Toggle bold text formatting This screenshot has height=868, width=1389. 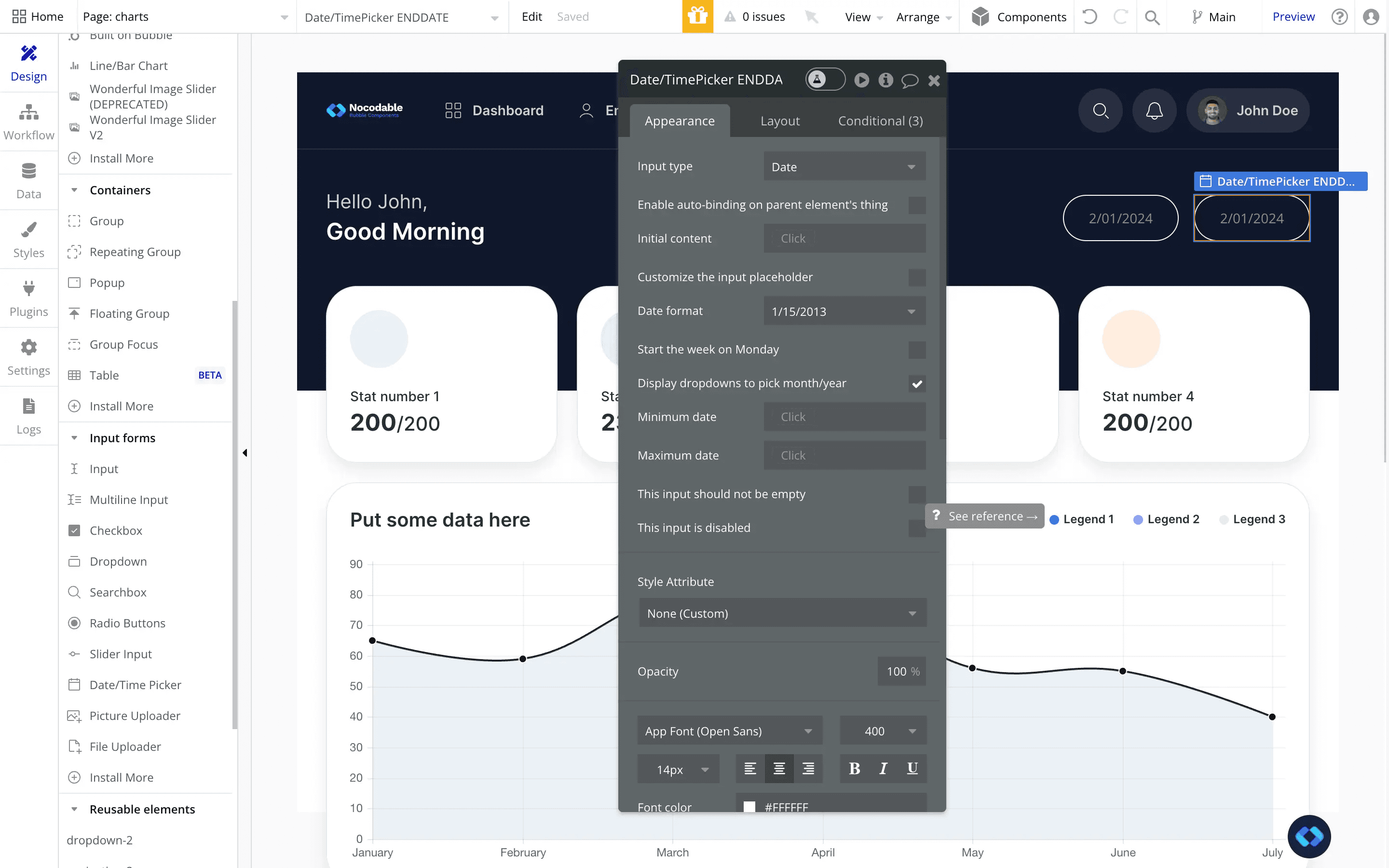(x=854, y=769)
